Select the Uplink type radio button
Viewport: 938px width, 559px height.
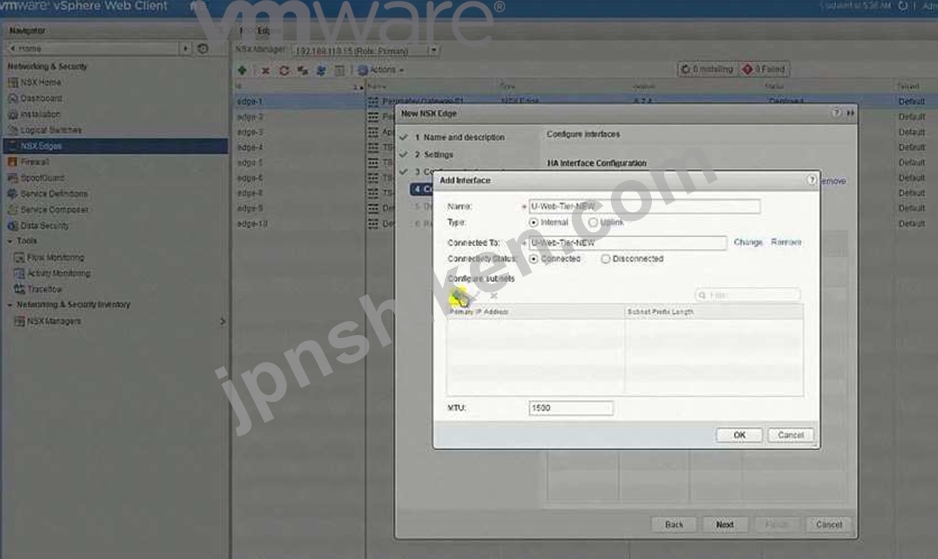[x=593, y=222]
